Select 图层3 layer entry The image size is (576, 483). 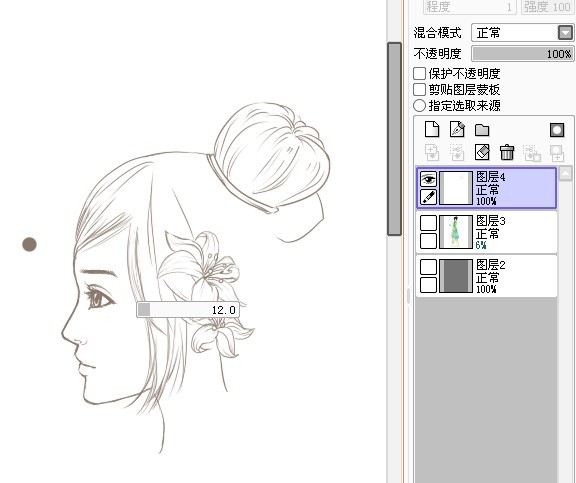click(487, 232)
